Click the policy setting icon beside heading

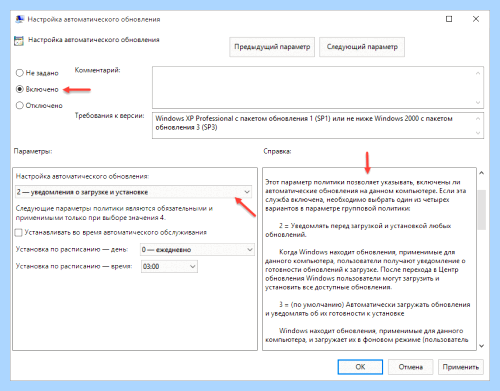pyautogui.click(x=19, y=41)
